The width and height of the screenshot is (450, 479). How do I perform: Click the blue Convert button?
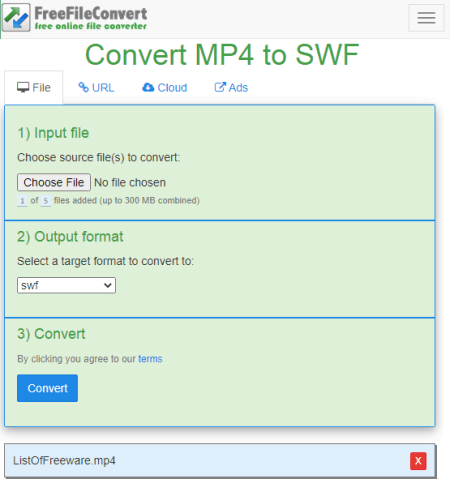[x=47, y=388]
